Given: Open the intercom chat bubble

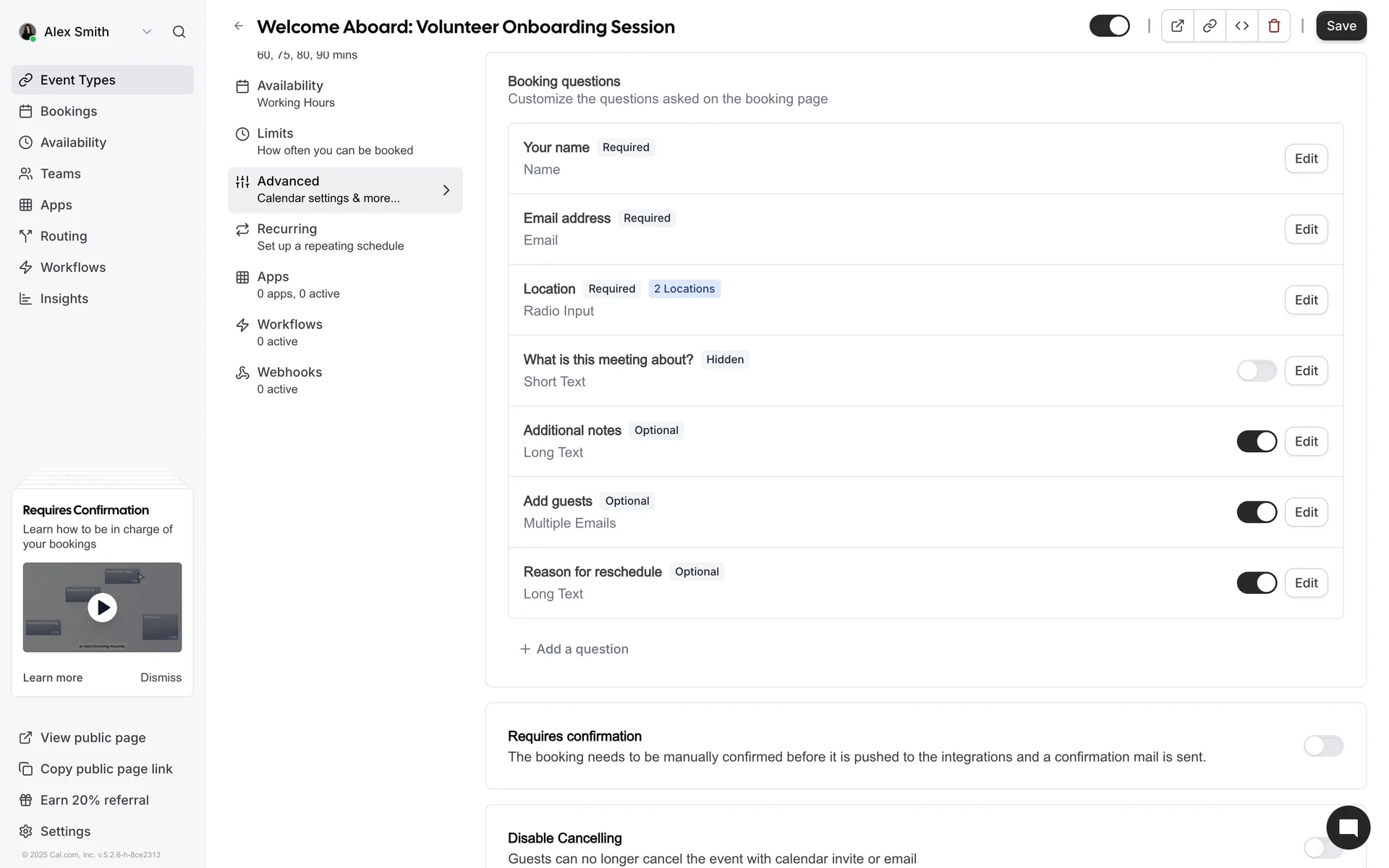Looking at the screenshot, I should [x=1348, y=827].
